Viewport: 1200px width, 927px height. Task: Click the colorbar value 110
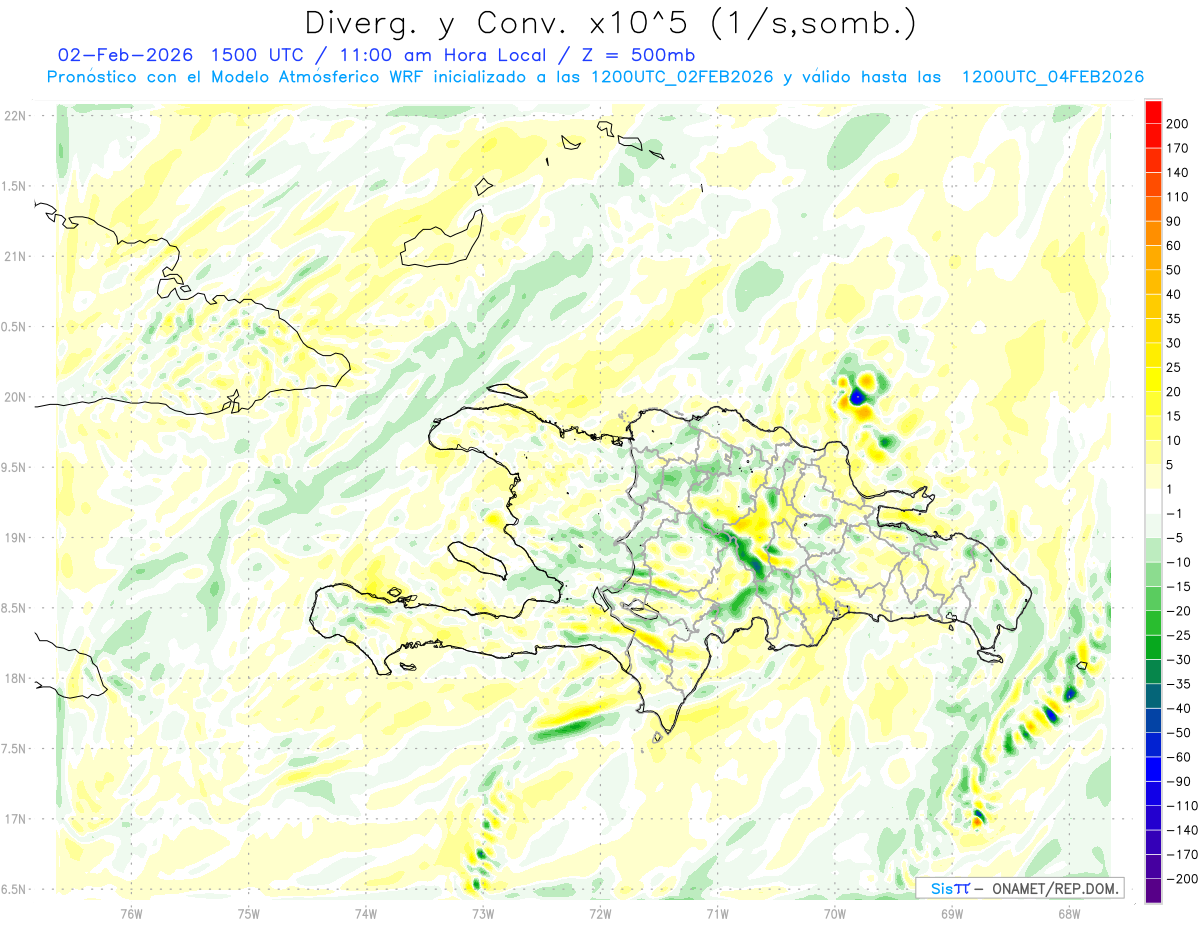(x=1179, y=197)
